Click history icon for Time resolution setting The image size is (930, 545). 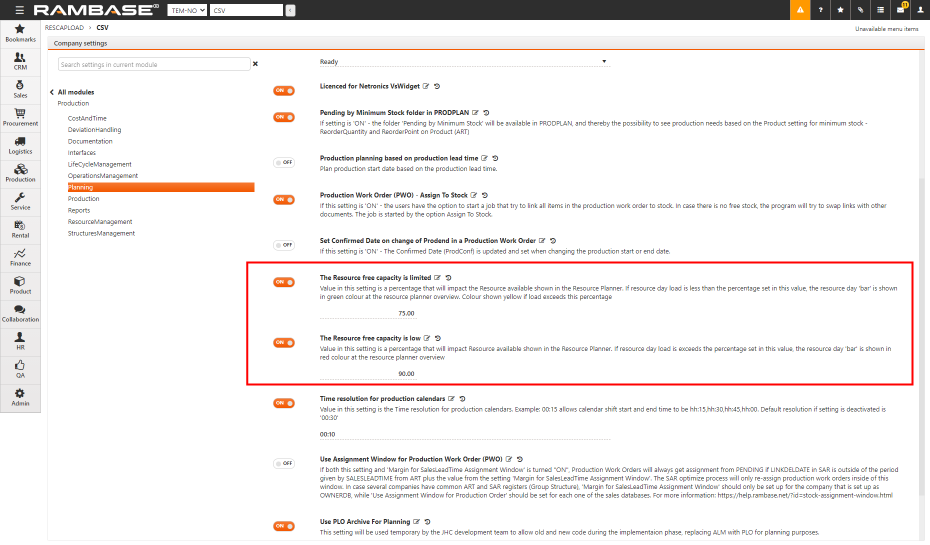click(463, 400)
